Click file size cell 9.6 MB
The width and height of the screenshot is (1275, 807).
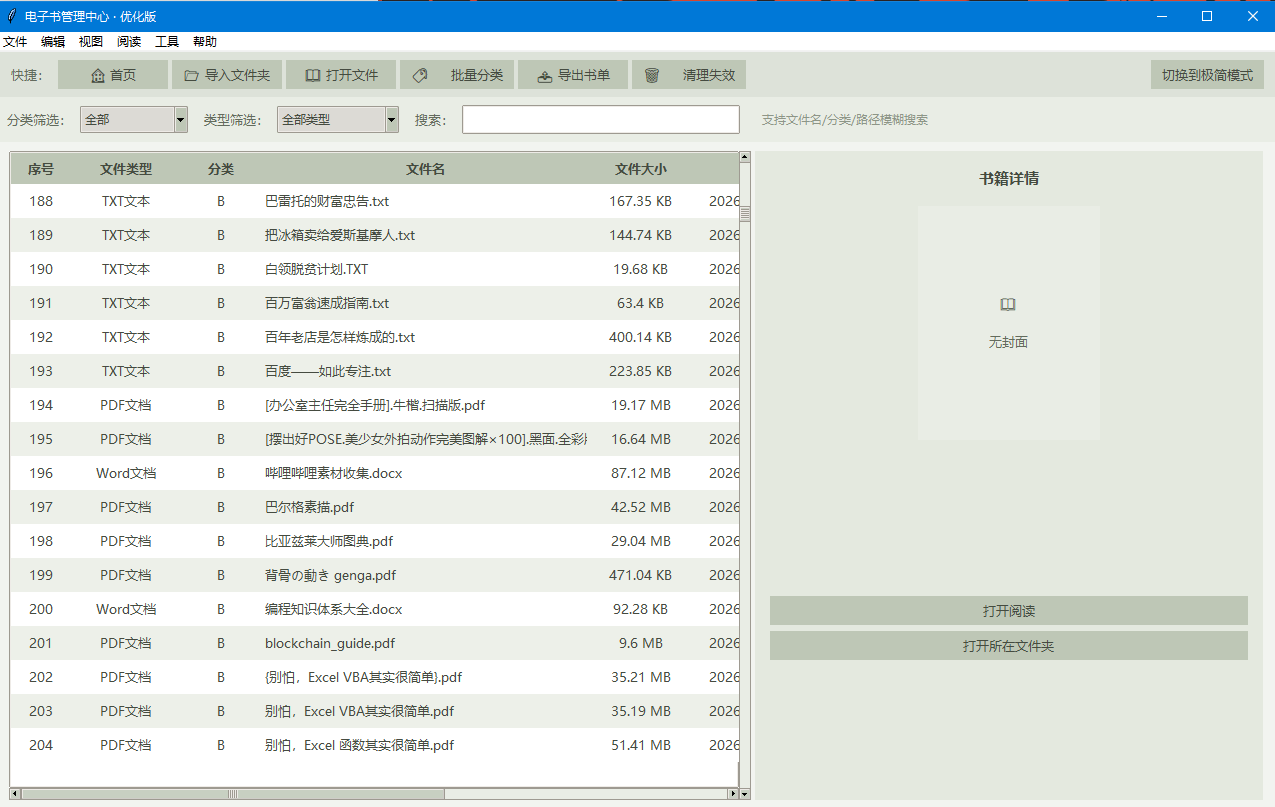(x=641, y=643)
